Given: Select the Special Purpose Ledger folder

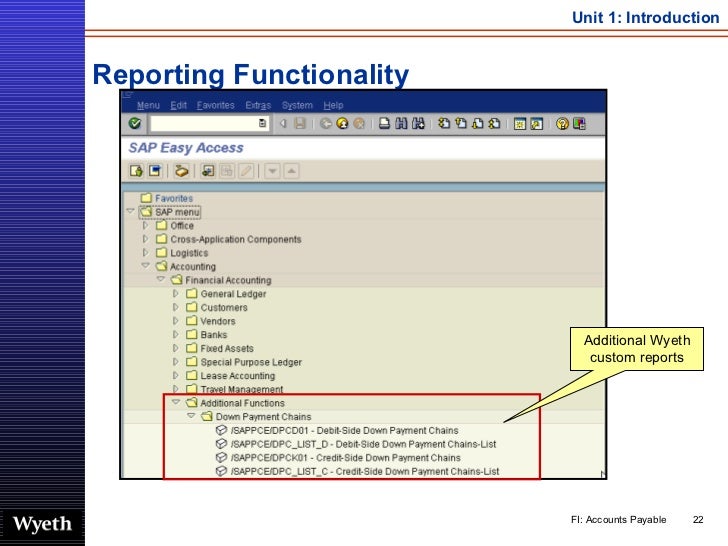Looking at the screenshot, I should coord(244,362).
